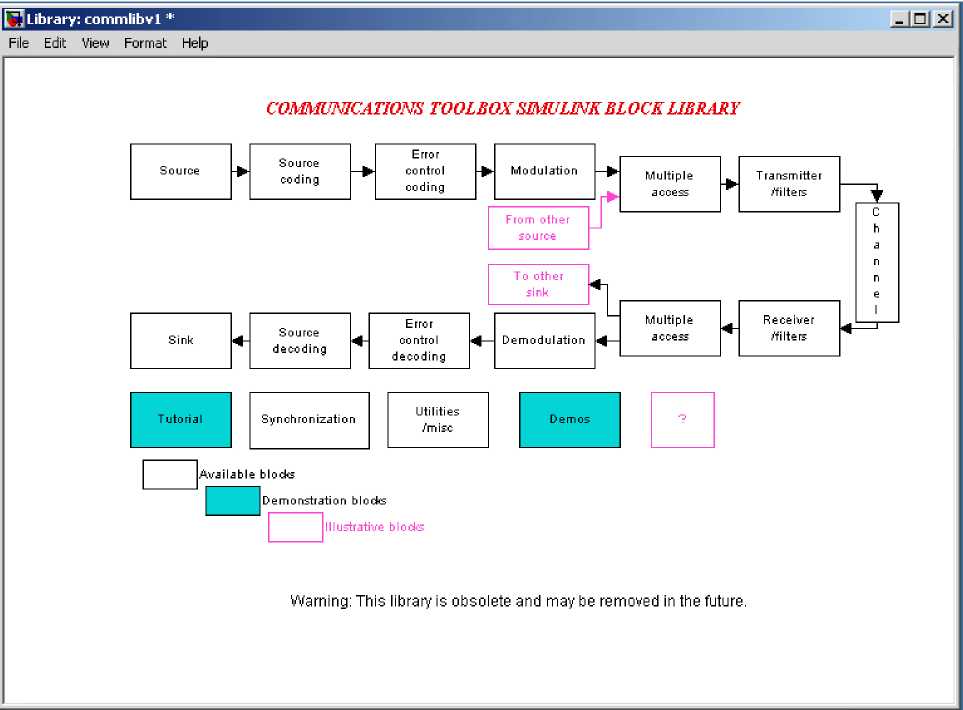Select the Source coding block
963x710 pixels.
(x=300, y=171)
